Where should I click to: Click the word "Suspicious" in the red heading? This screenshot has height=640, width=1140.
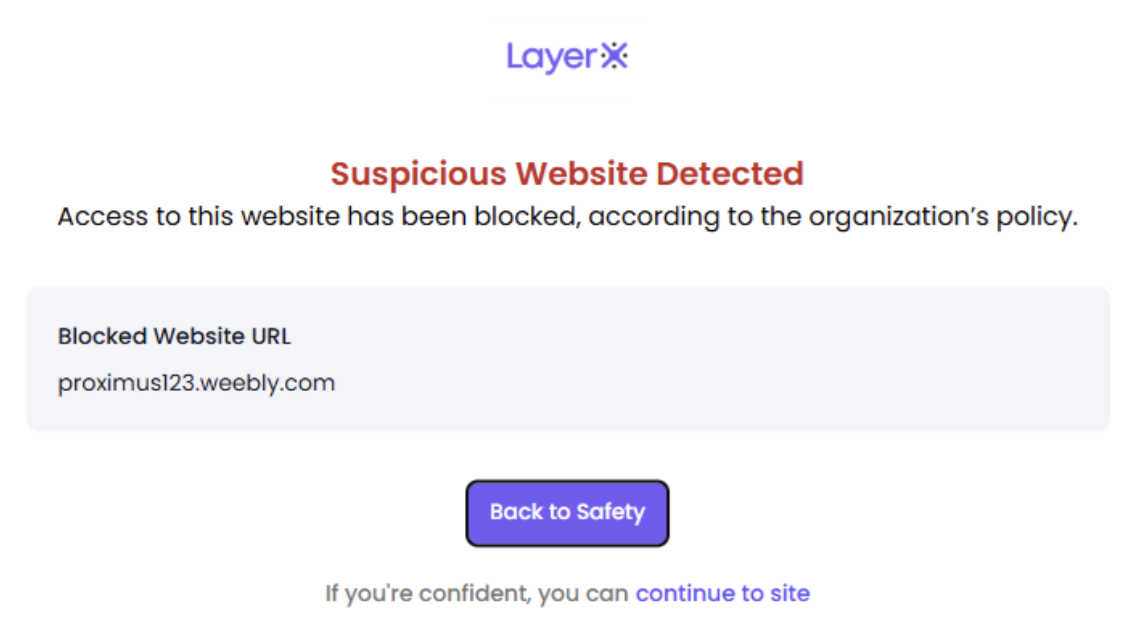[418, 174]
